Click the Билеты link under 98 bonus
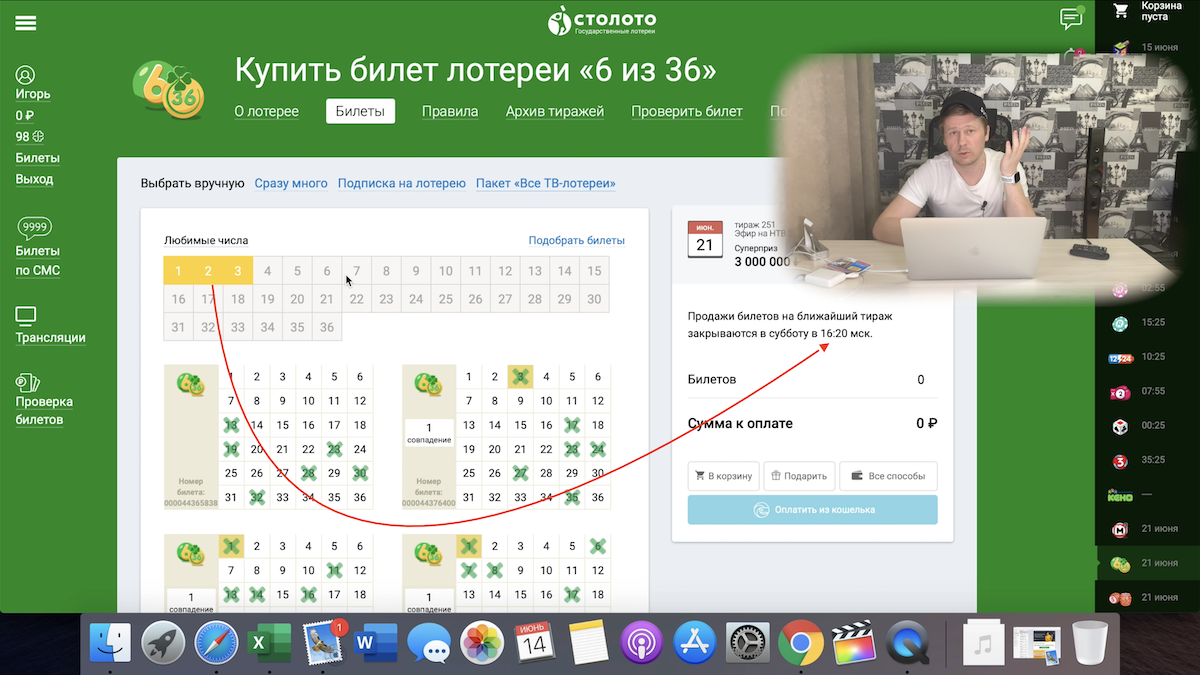 pos(38,158)
